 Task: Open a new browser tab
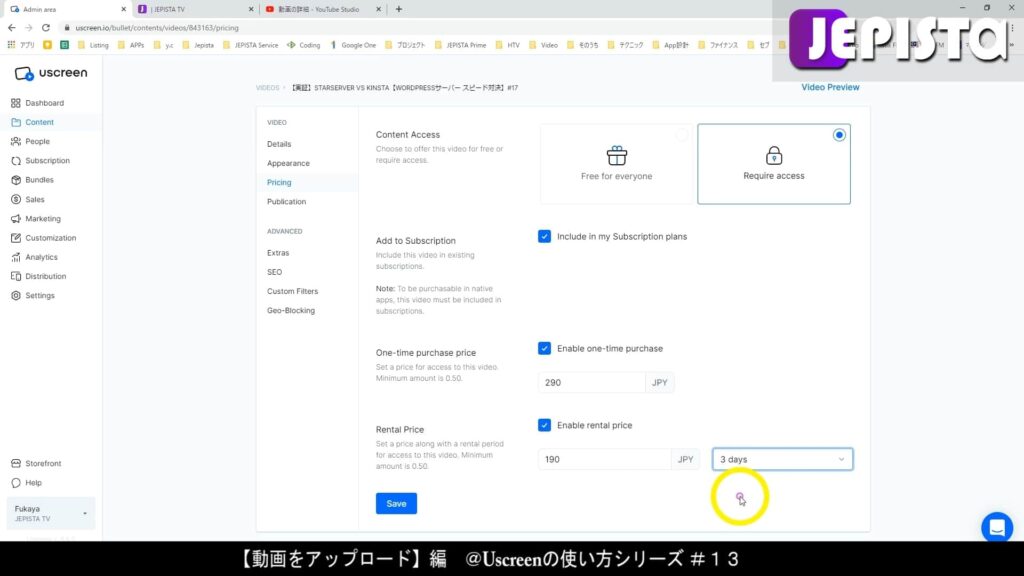[x=398, y=9]
